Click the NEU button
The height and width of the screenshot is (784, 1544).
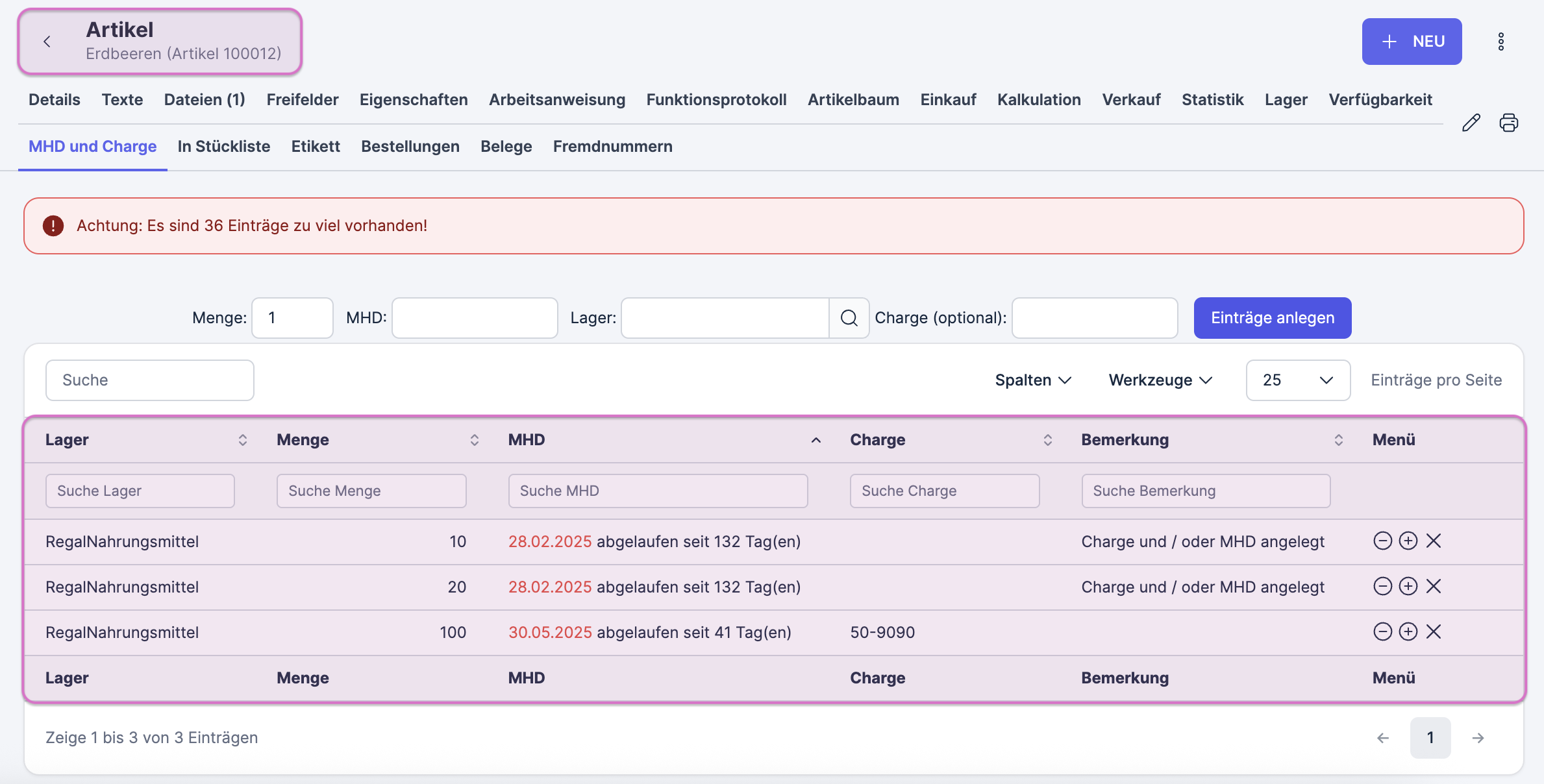point(1412,42)
